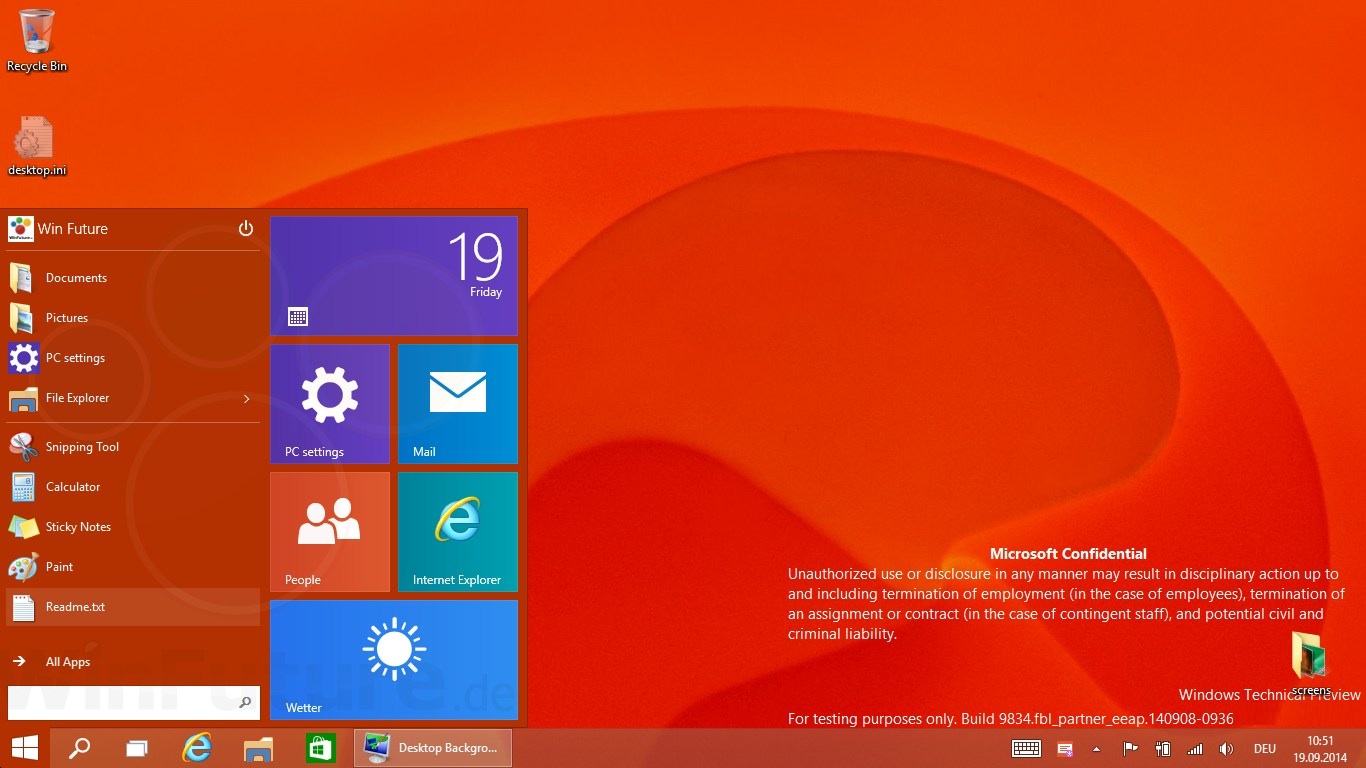Open the Mail tile
The height and width of the screenshot is (768, 1366).
pos(458,404)
